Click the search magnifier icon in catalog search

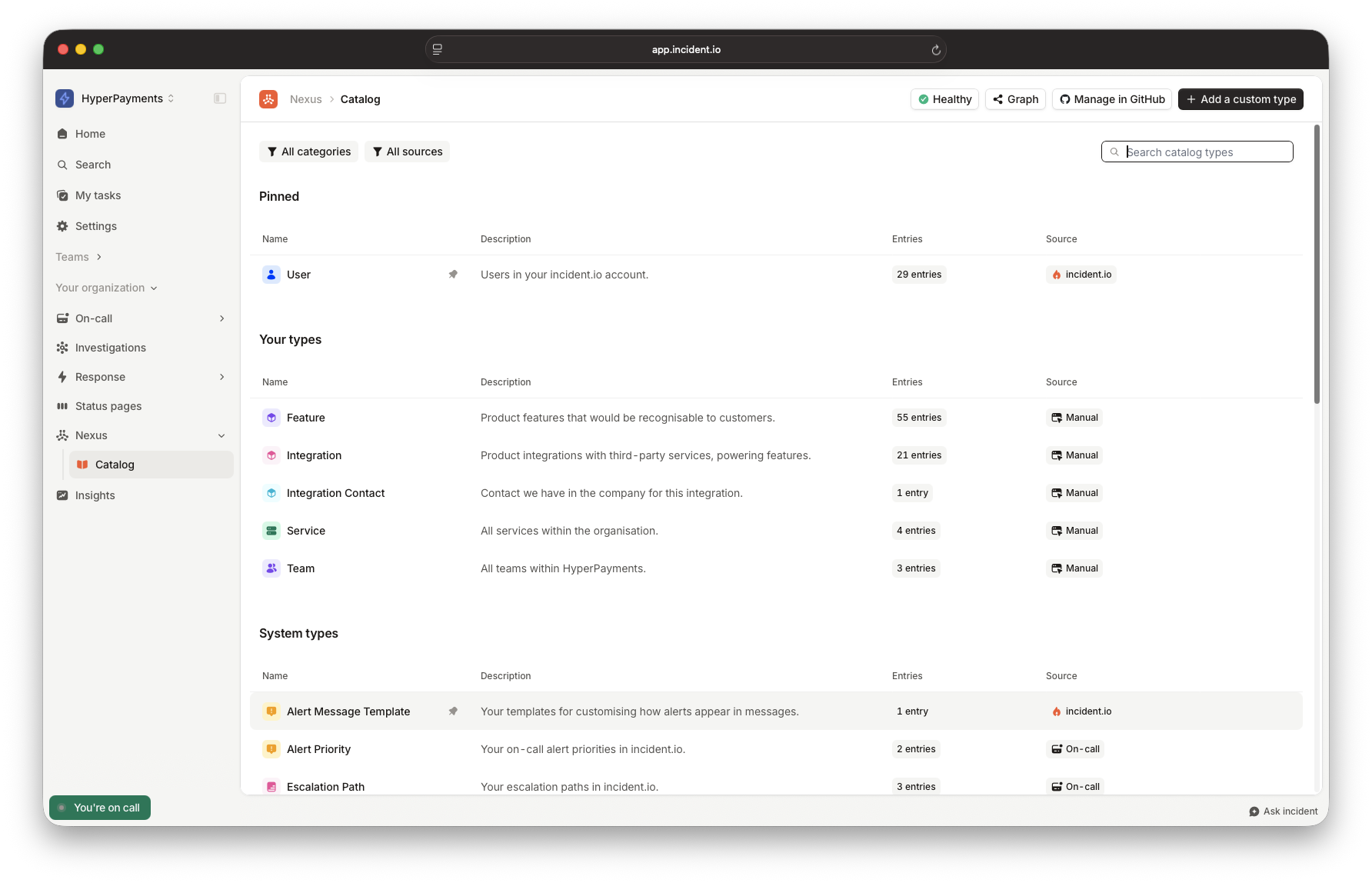tap(1114, 152)
